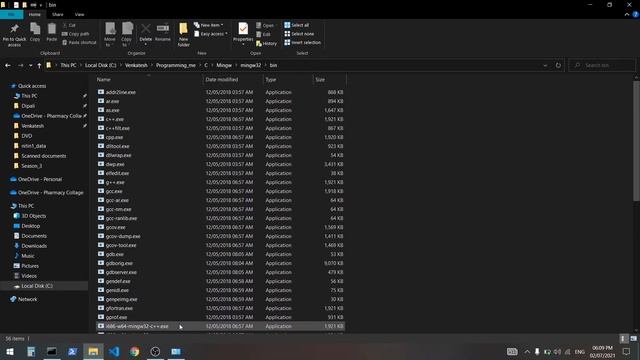Click Pin to Quick access ribbon icon

[14, 35]
